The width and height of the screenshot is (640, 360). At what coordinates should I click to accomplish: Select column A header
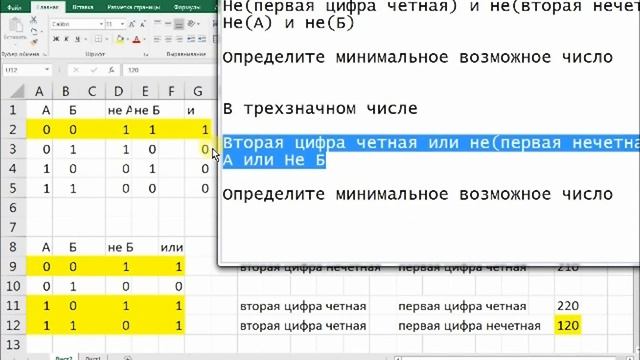click(x=39, y=91)
